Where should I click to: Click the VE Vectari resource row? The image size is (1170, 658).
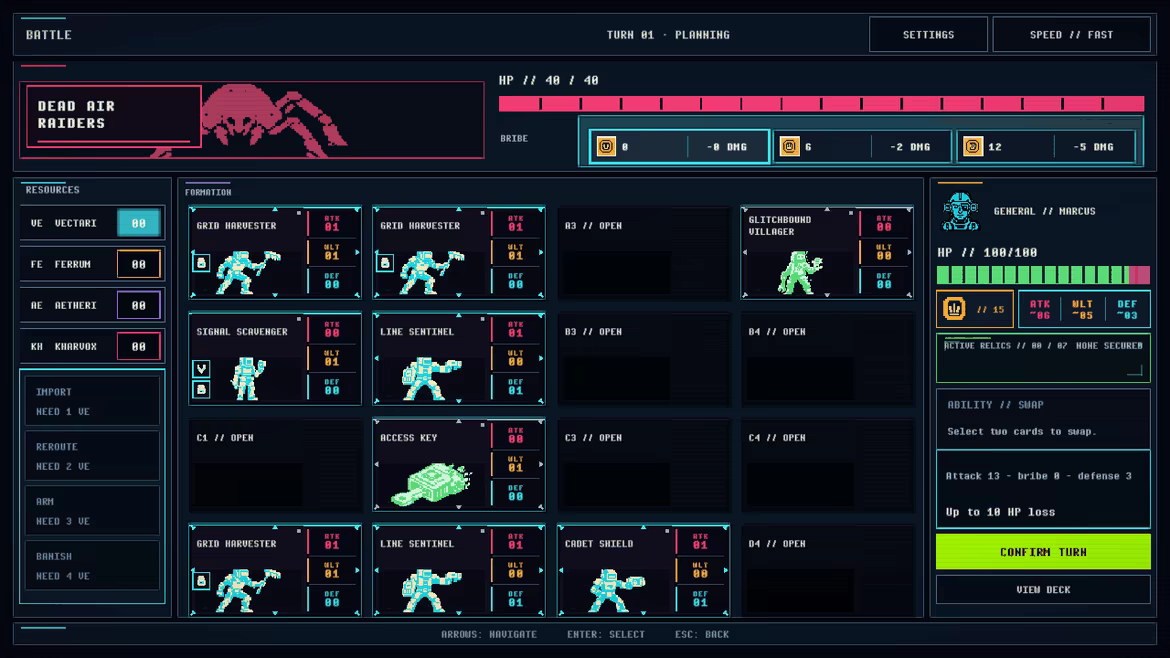[x=93, y=223]
